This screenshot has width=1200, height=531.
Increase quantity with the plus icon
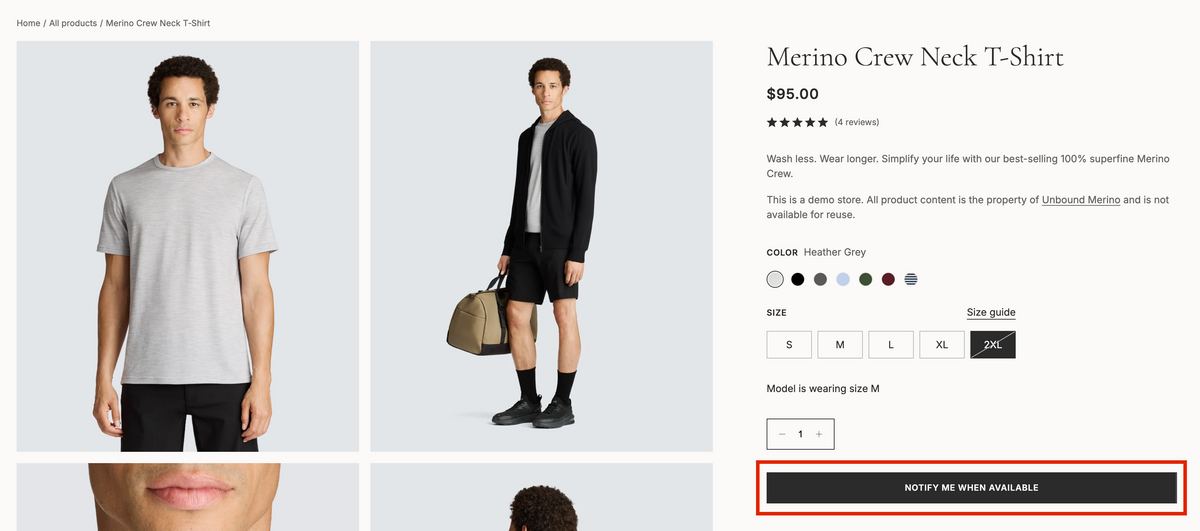pyautogui.click(x=819, y=434)
